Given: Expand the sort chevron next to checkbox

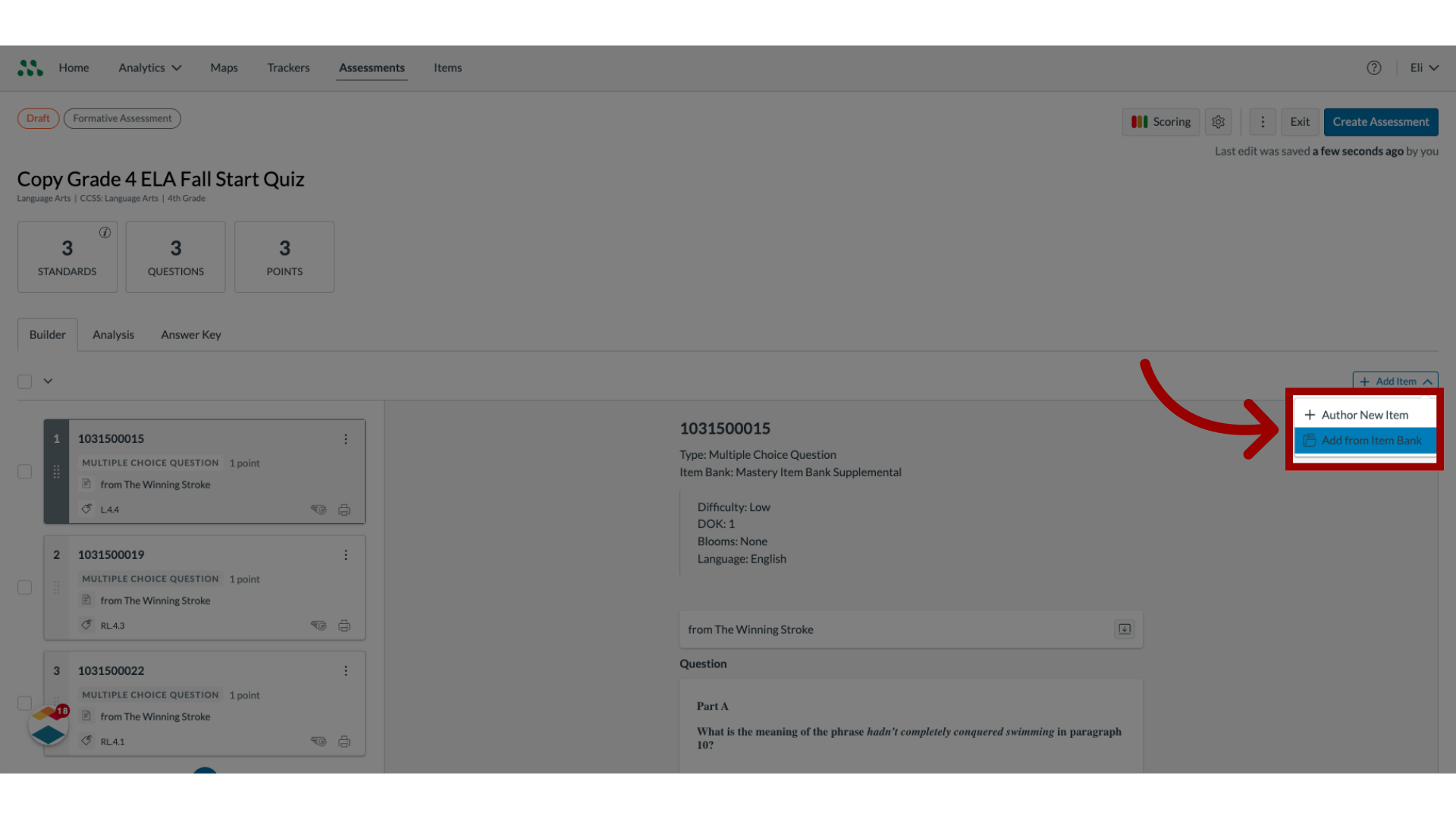Looking at the screenshot, I should click(x=48, y=380).
